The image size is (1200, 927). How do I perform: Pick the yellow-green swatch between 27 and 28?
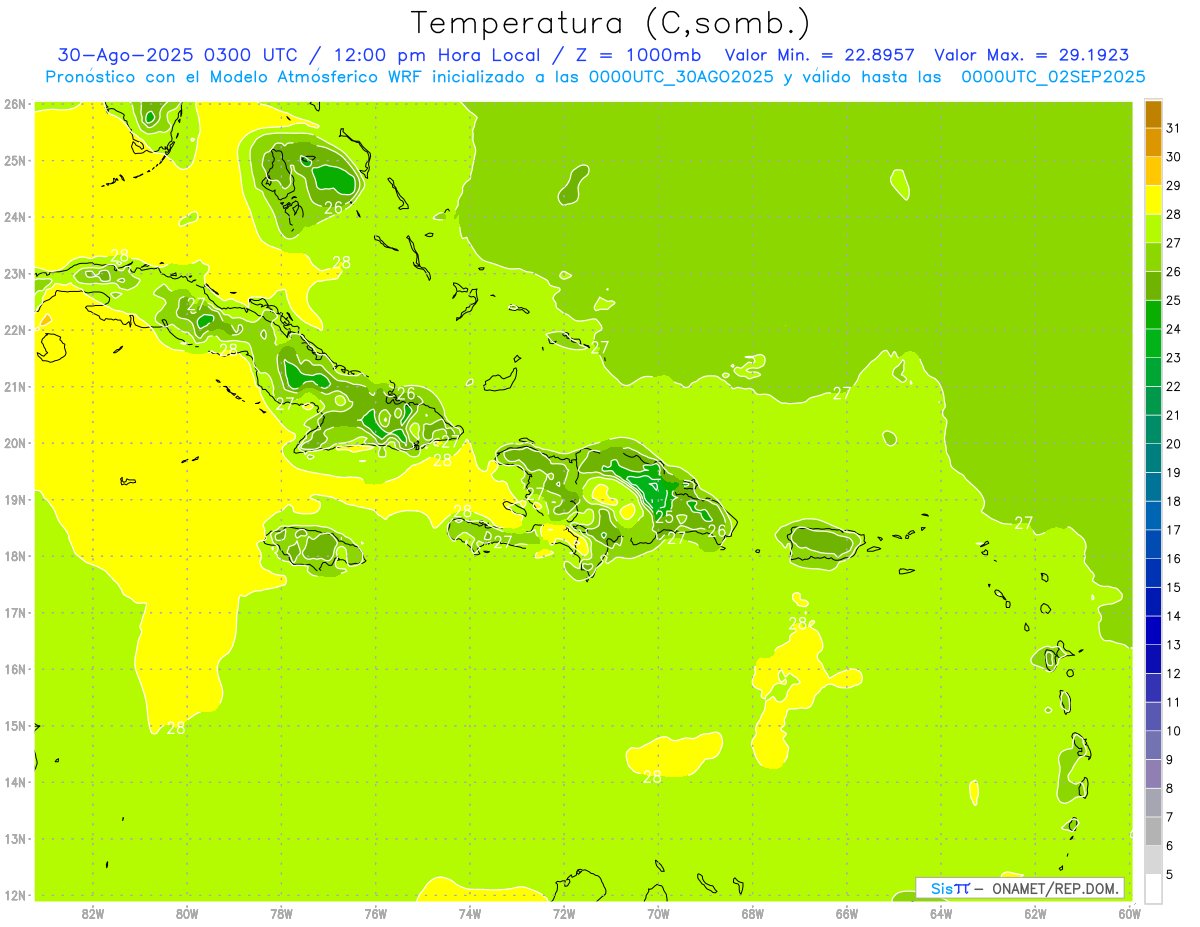point(1153,229)
